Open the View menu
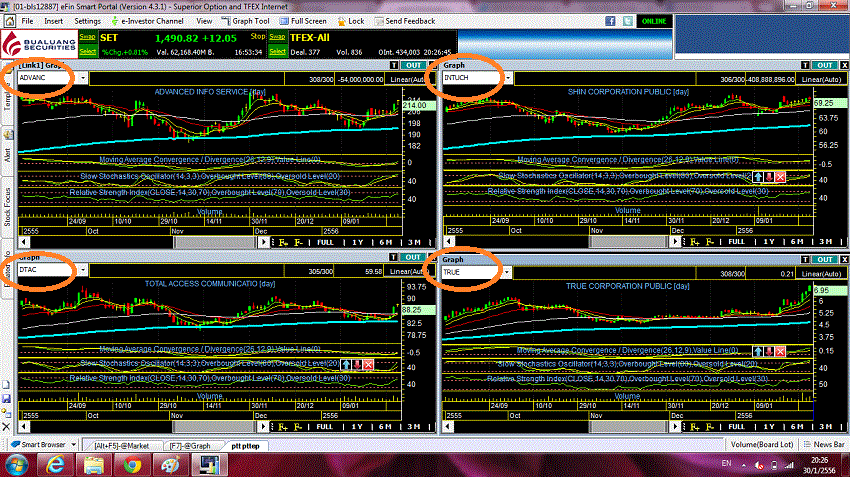The image size is (850, 477). click(204, 21)
